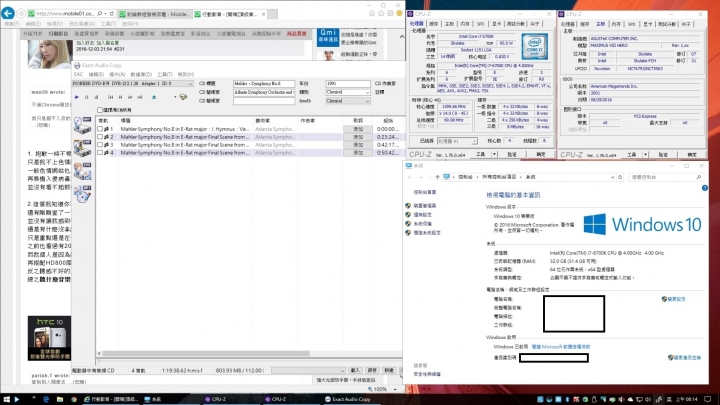Open 進階系統設定 link in System window

(x=427, y=233)
